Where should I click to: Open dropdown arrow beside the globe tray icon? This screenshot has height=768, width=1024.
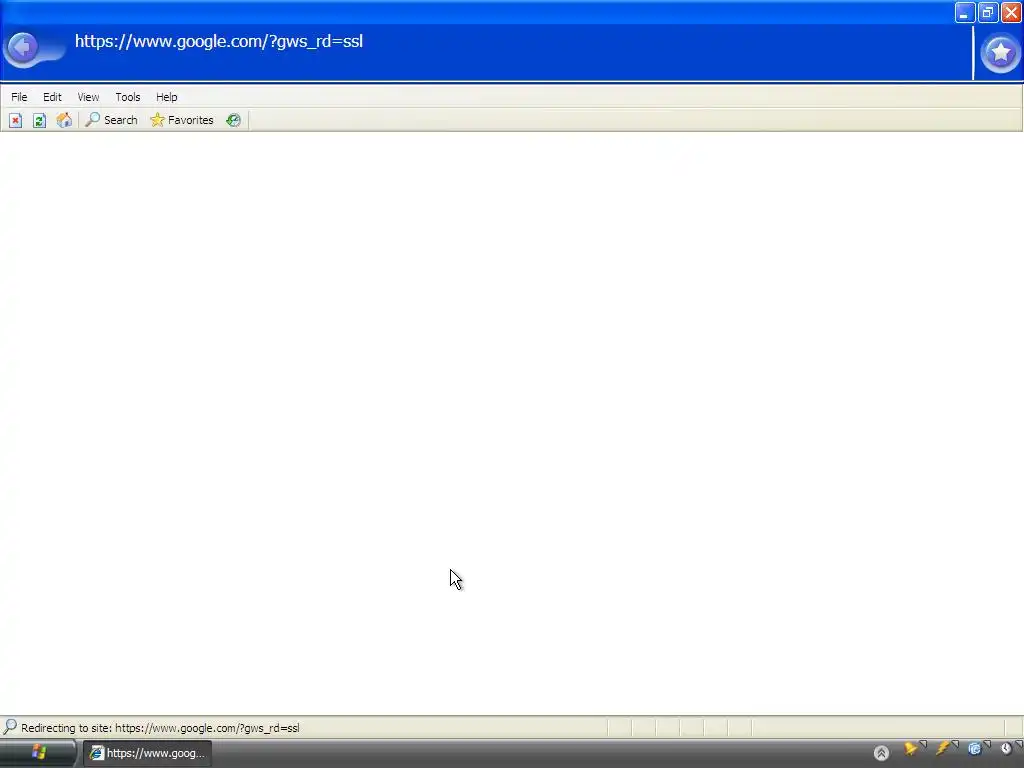coord(987,744)
